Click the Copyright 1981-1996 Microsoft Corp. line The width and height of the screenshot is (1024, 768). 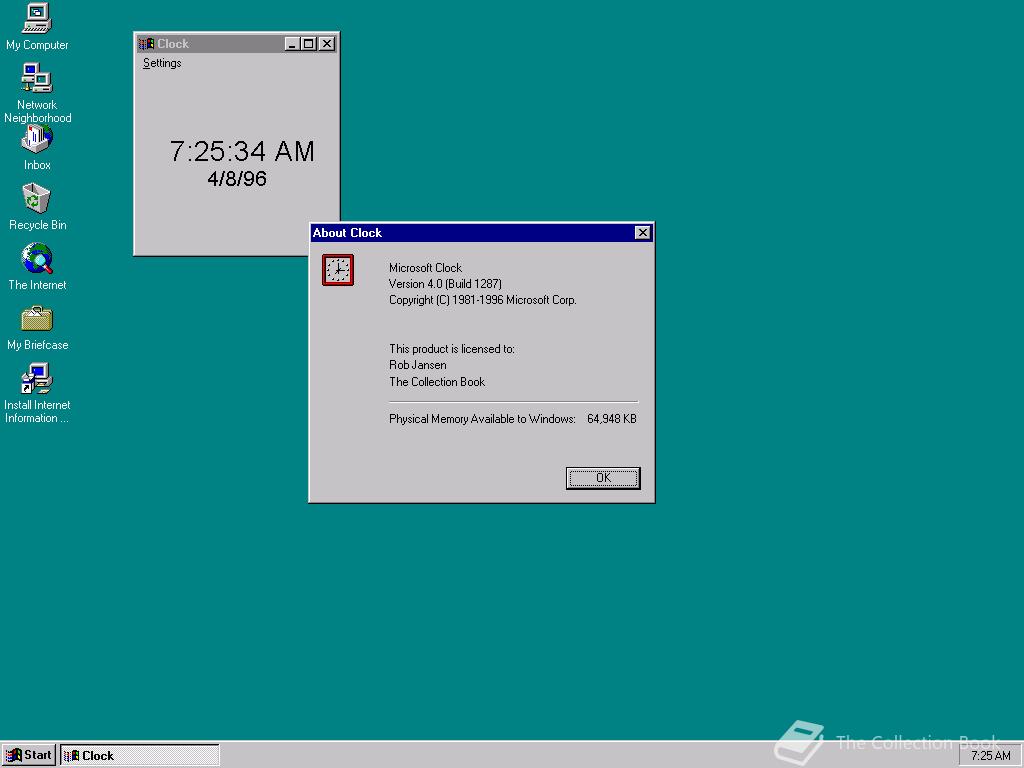point(483,300)
